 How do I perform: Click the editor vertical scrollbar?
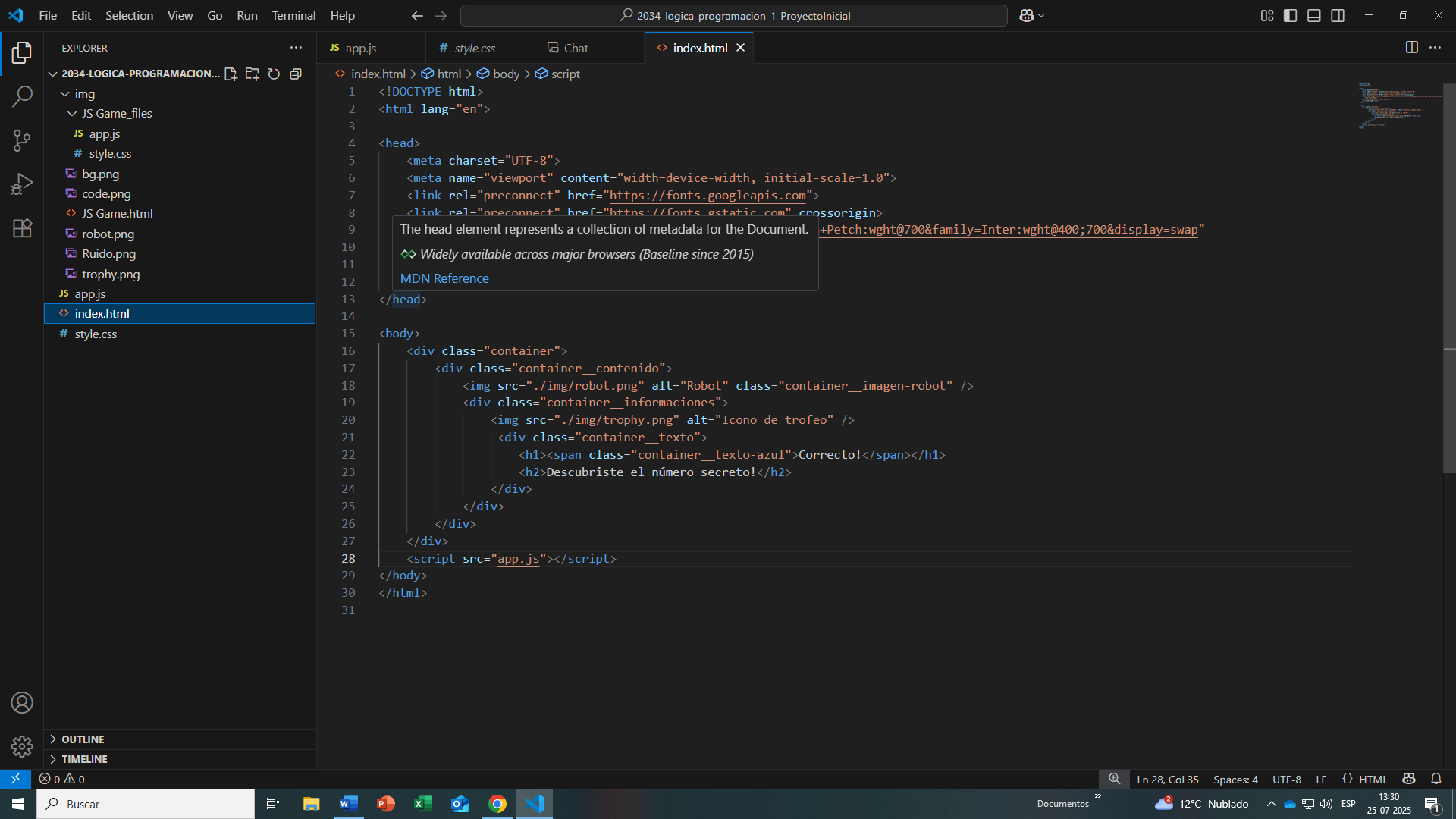(1449, 277)
